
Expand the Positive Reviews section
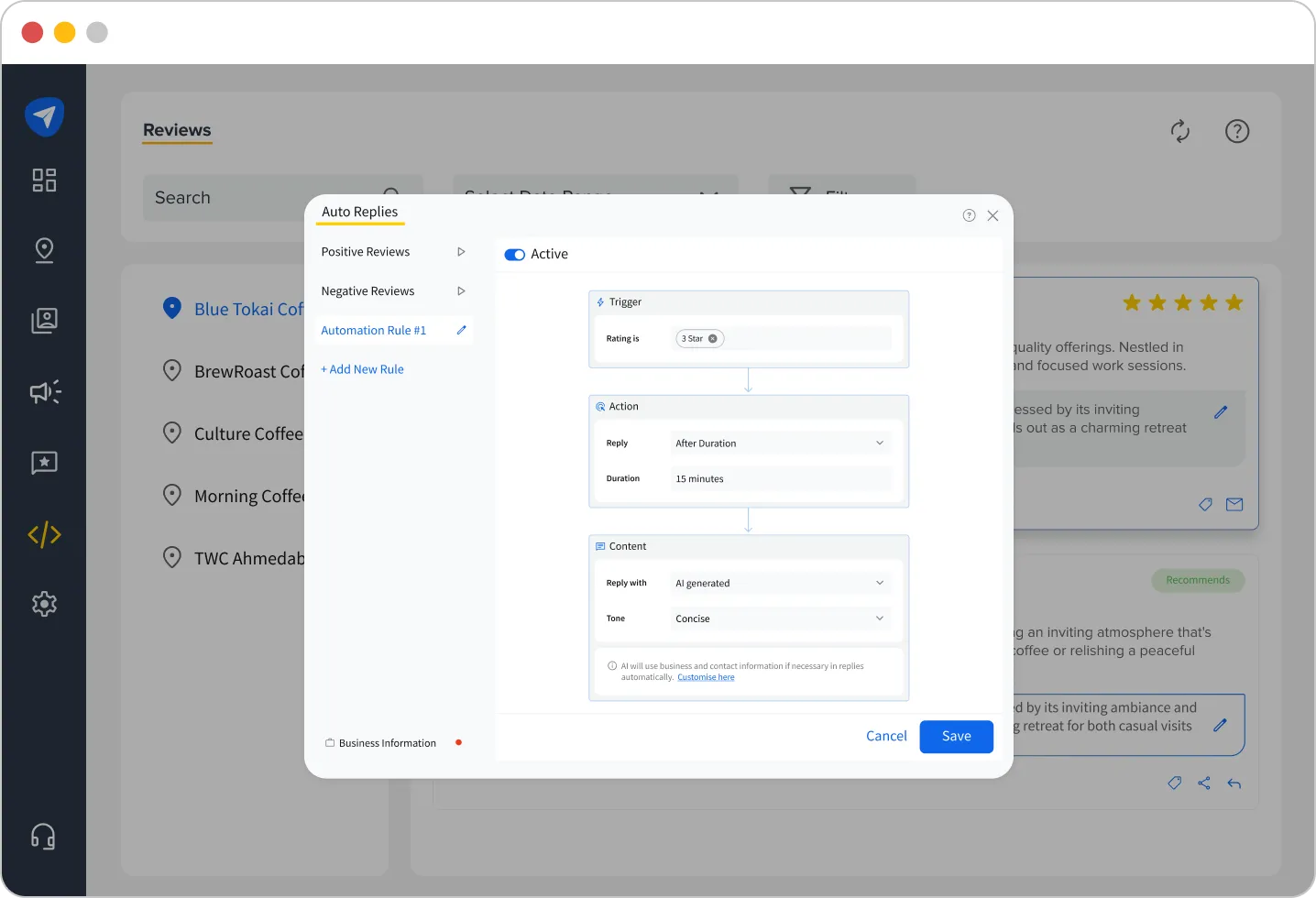(x=461, y=252)
